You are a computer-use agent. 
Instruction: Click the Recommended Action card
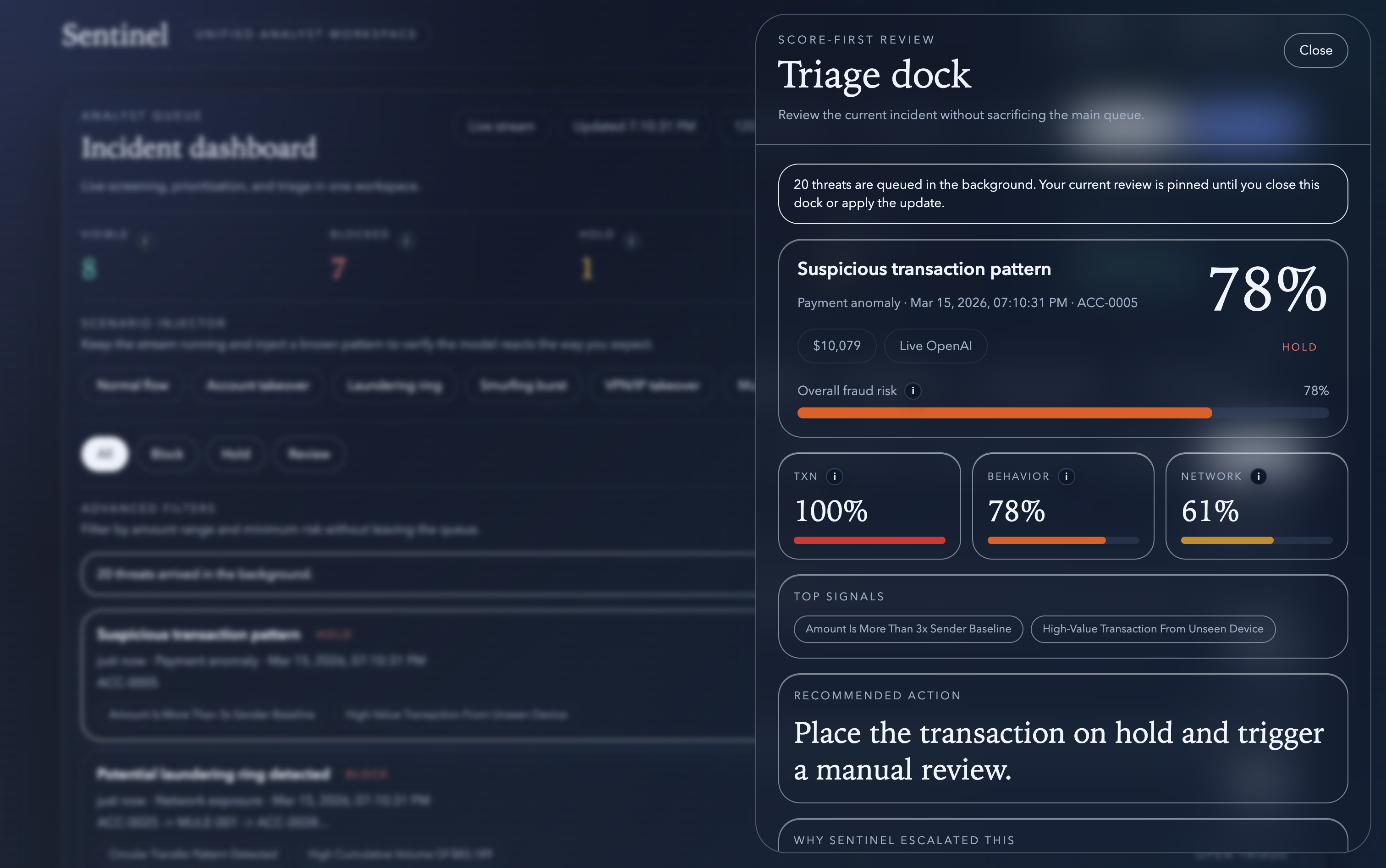(1063, 738)
